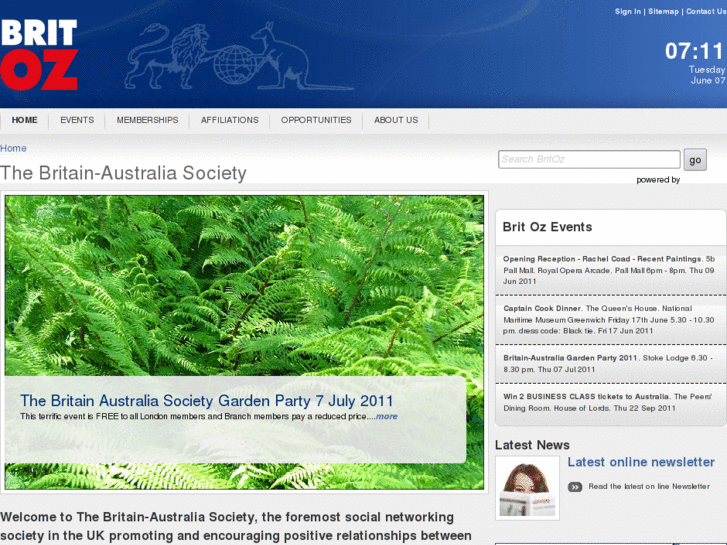Open the ABOUT US menu item
The height and width of the screenshot is (545, 727).
pyautogui.click(x=396, y=120)
